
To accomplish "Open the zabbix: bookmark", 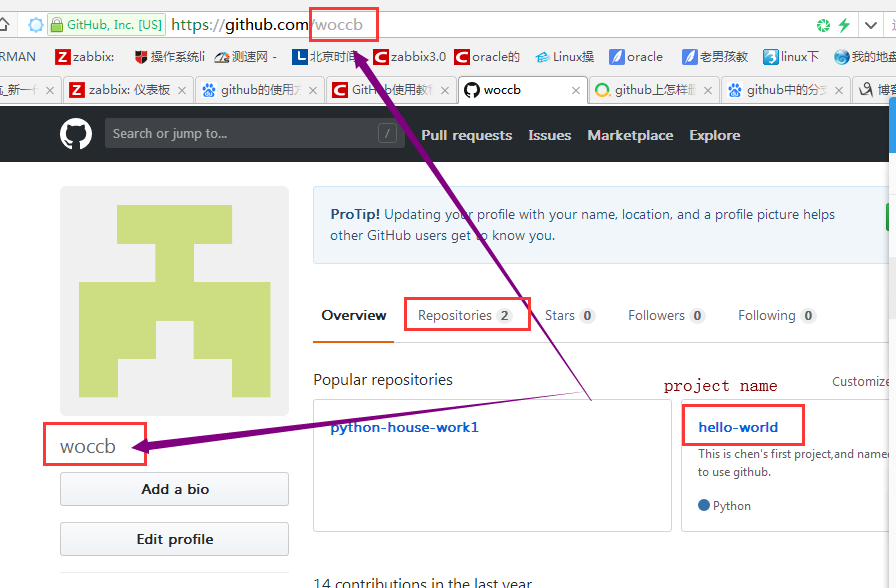I will [x=85, y=57].
